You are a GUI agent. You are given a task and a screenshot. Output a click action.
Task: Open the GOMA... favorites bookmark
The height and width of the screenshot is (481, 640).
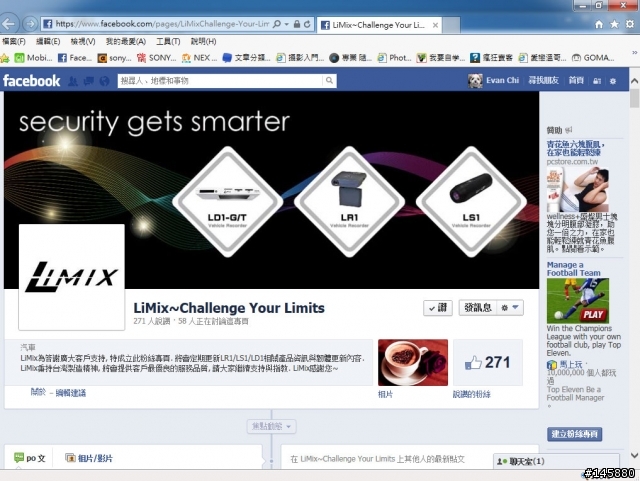[x=593, y=58]
